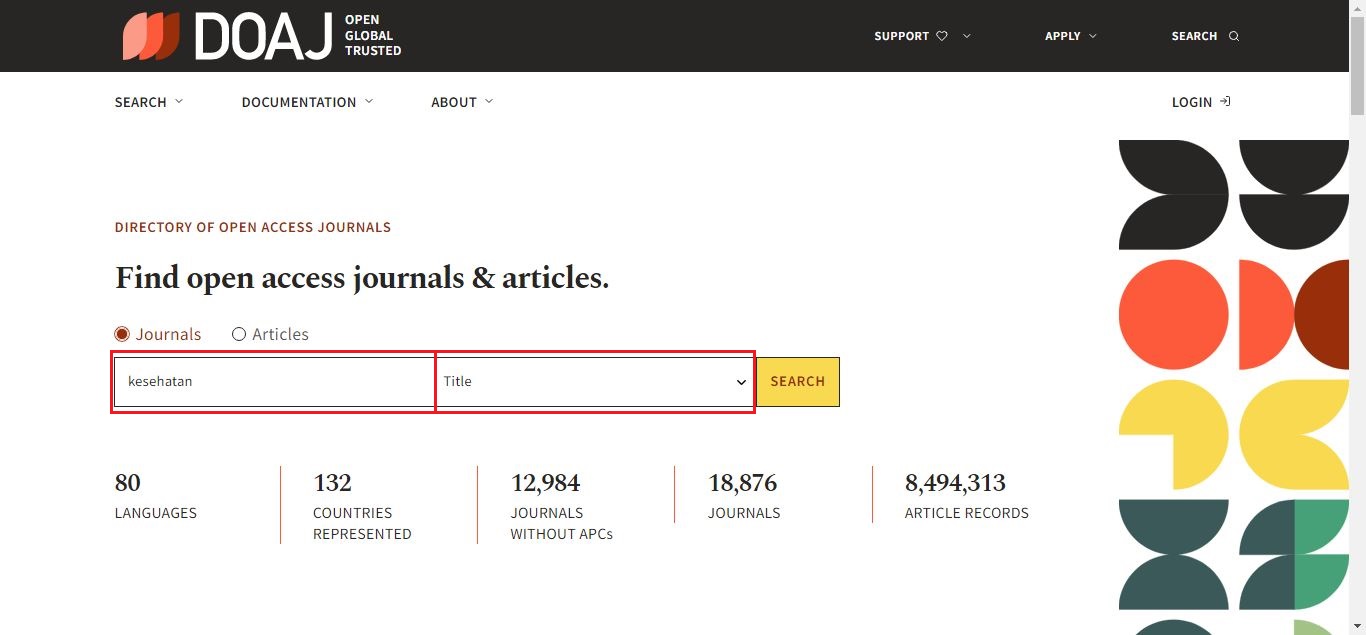This screenshot has height=635, width=1366.
Task: Click the DOAJ logo in header
Action: [x=262, y=36]
